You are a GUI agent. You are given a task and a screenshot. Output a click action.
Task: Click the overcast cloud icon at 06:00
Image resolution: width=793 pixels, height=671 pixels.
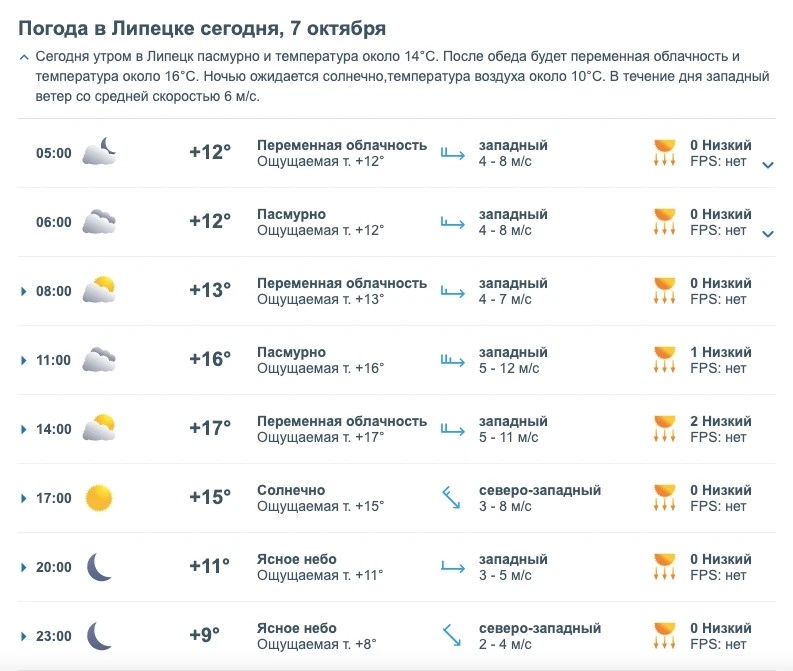99,221
